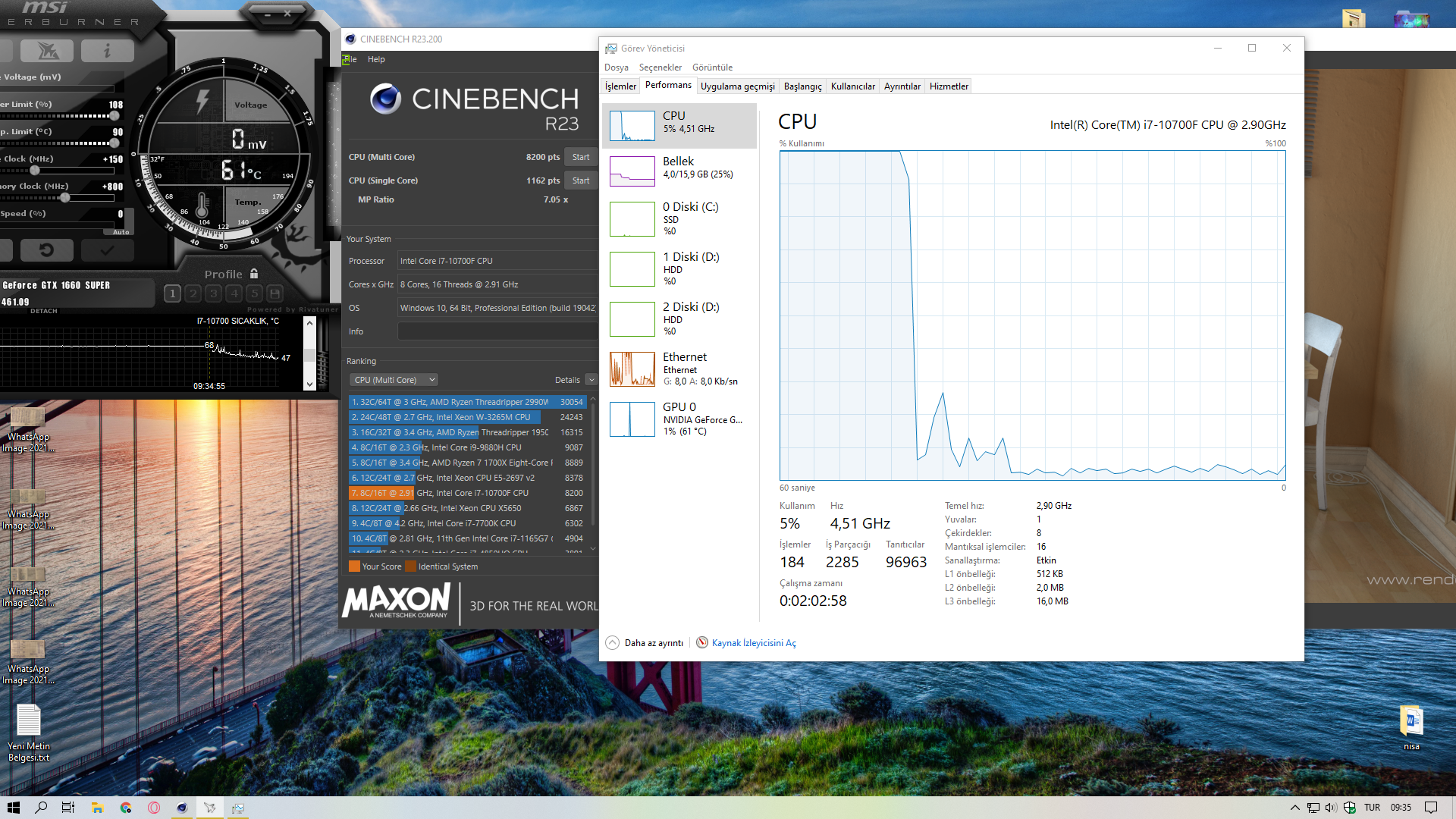Viewport: 1456px width, 819px height.
Task: Select Afterburner profile slot 3
Action: tap(214, 293)
